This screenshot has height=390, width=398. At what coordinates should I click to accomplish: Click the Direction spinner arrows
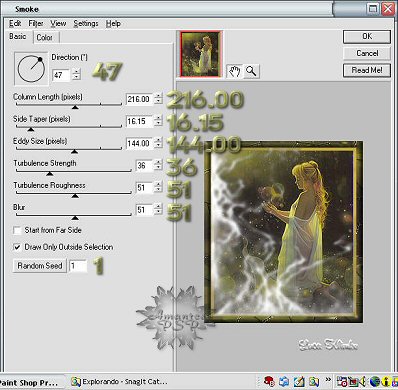[x=76, y=74]
